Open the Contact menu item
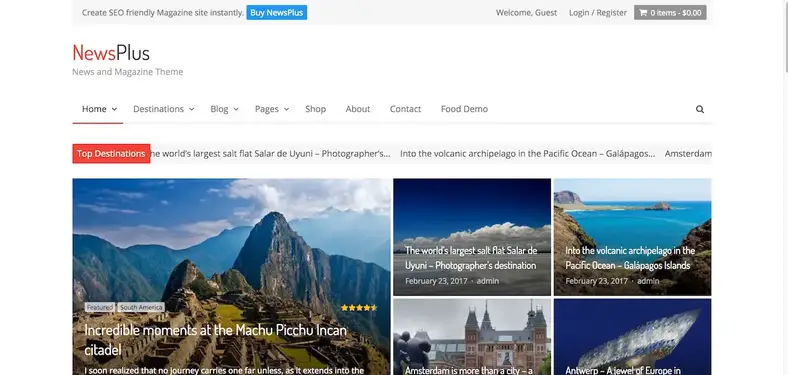This screenshot has height=375, width=788. click(406, 109)
